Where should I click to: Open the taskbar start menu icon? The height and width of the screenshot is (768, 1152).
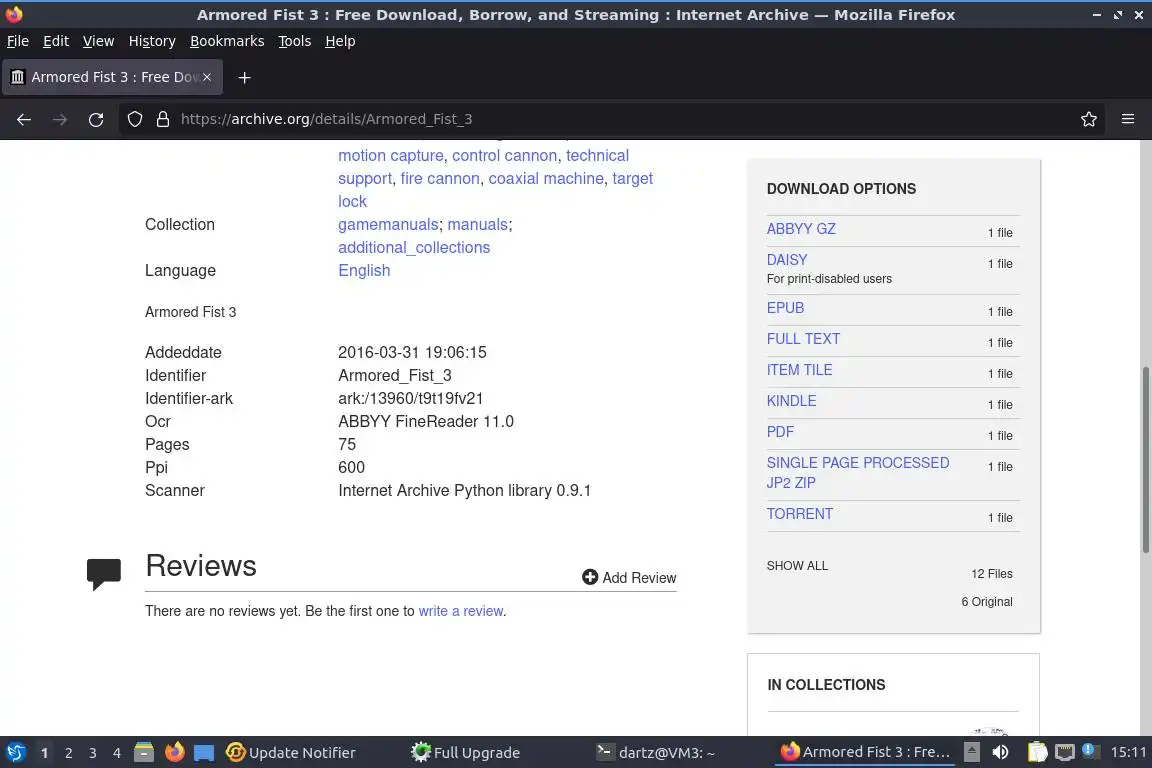15,752
